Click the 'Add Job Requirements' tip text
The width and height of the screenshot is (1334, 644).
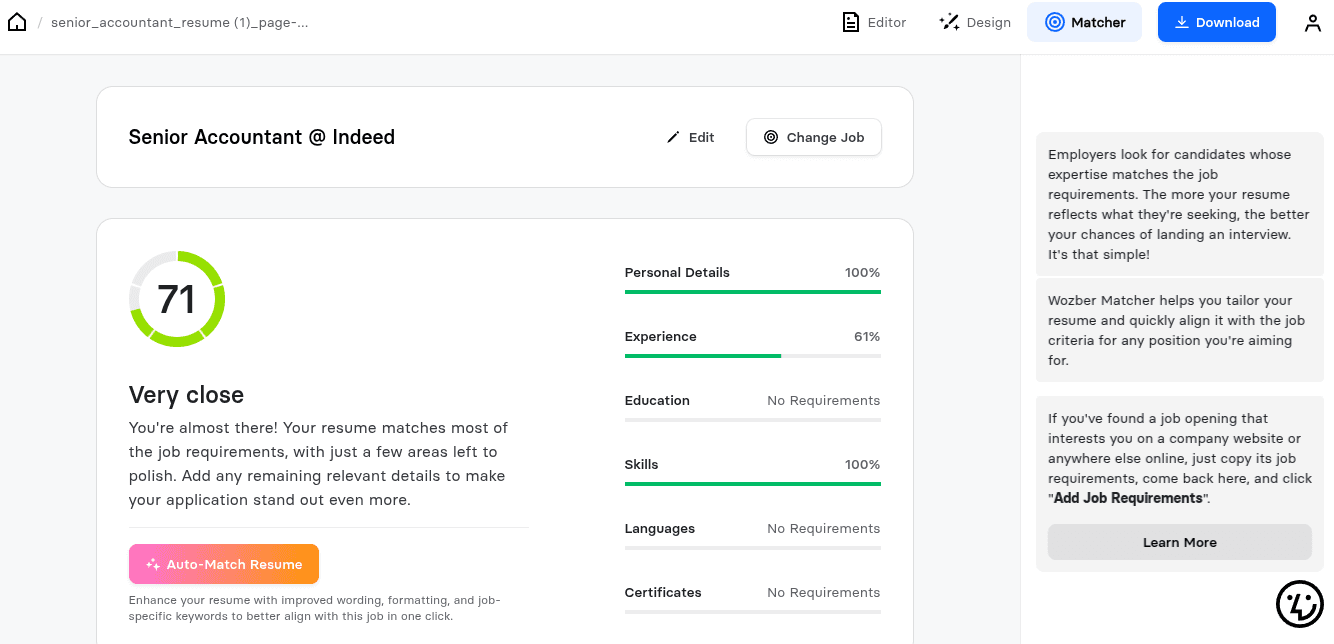1128,498
